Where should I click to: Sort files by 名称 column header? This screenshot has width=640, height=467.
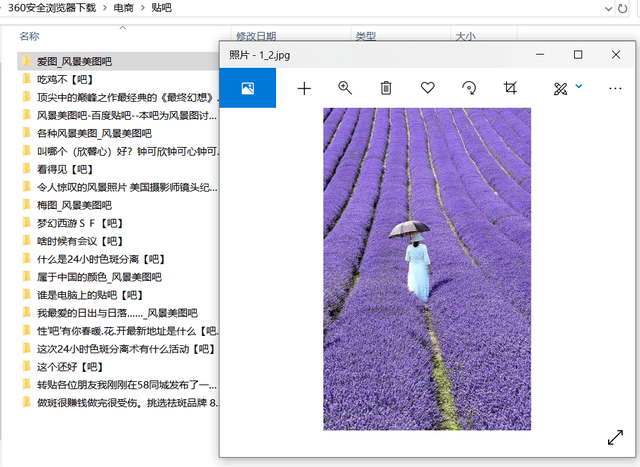pos(30,36)
